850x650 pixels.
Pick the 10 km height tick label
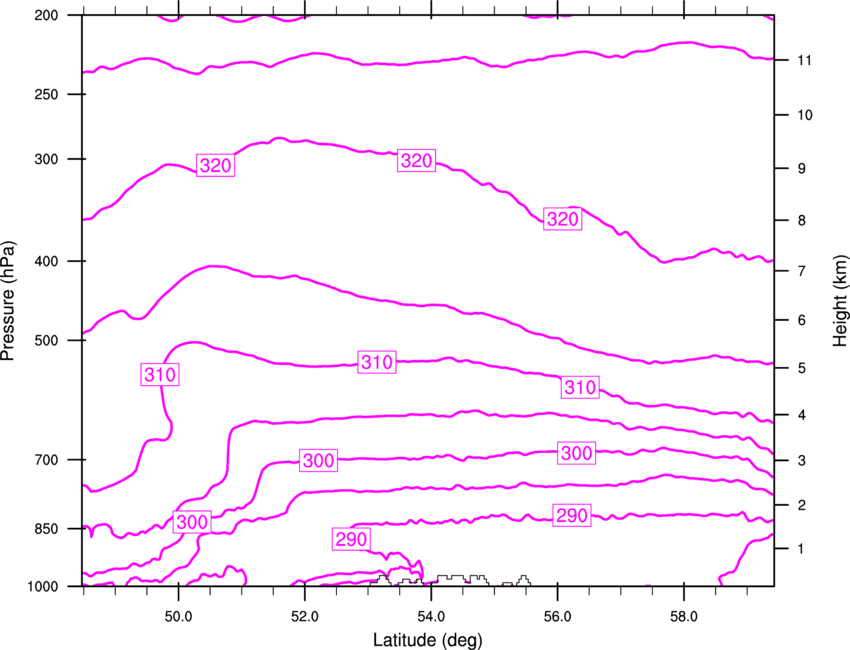coord(805,115)
